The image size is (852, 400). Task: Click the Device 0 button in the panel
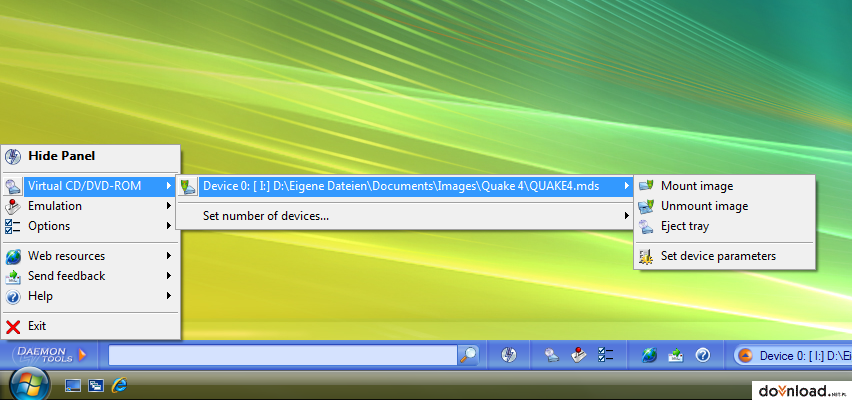coord(793,356)
